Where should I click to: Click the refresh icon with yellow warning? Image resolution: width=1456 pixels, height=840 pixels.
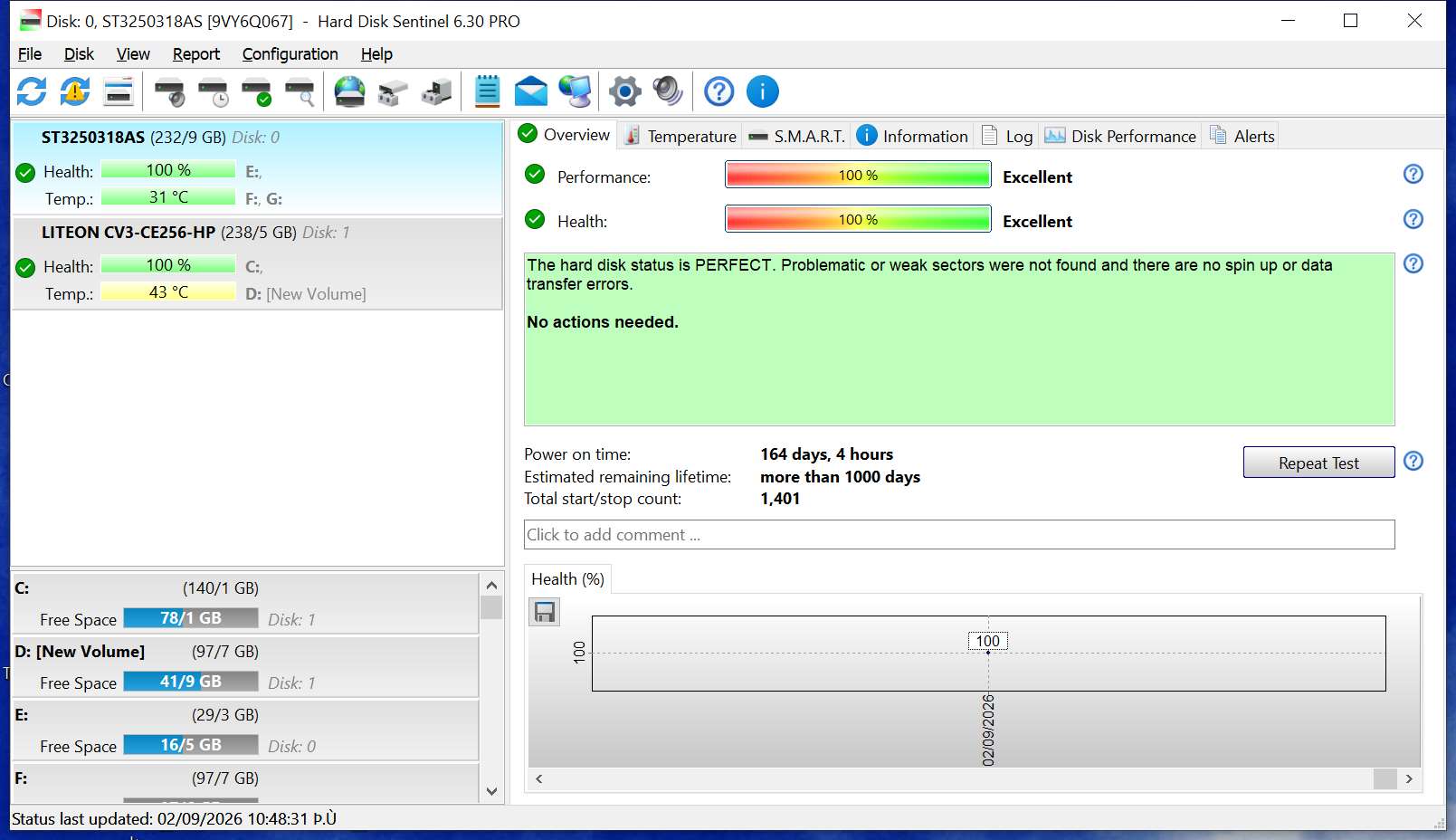(x=75, y=91)
